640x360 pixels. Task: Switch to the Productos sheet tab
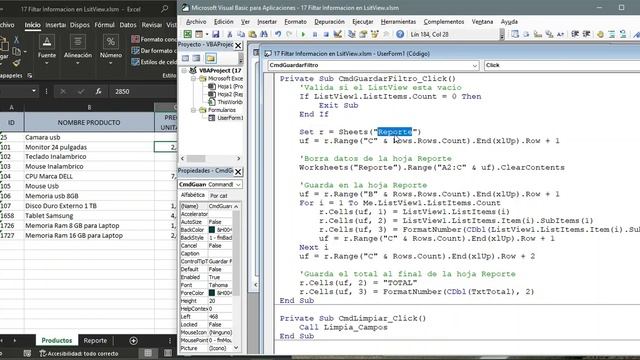[x=57, y=340]
